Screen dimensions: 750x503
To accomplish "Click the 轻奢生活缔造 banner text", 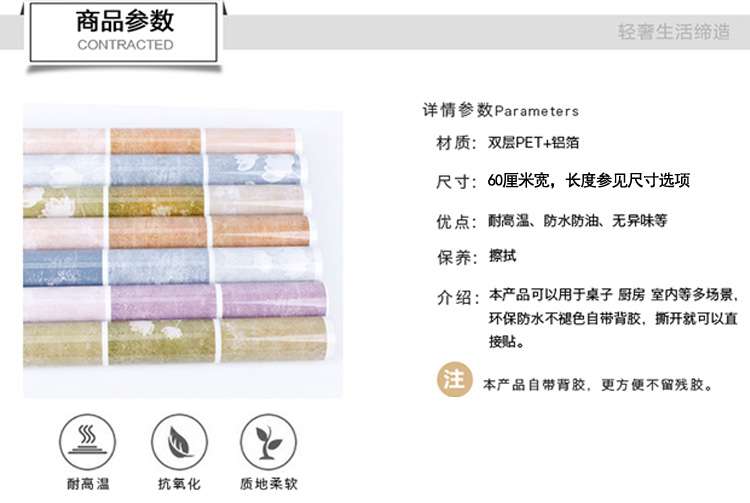I will pyautogui.click(x=673, y=32).
